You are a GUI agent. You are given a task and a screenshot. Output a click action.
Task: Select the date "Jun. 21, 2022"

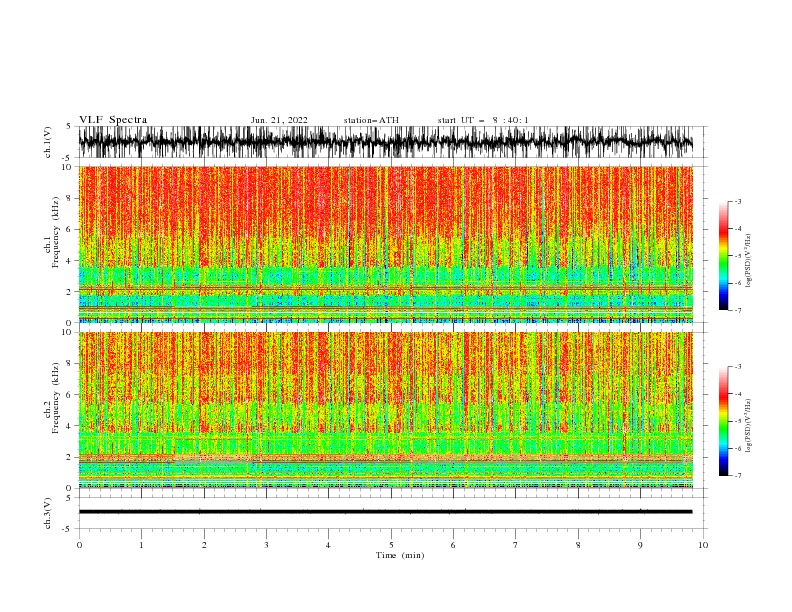(x=279, y=120)
